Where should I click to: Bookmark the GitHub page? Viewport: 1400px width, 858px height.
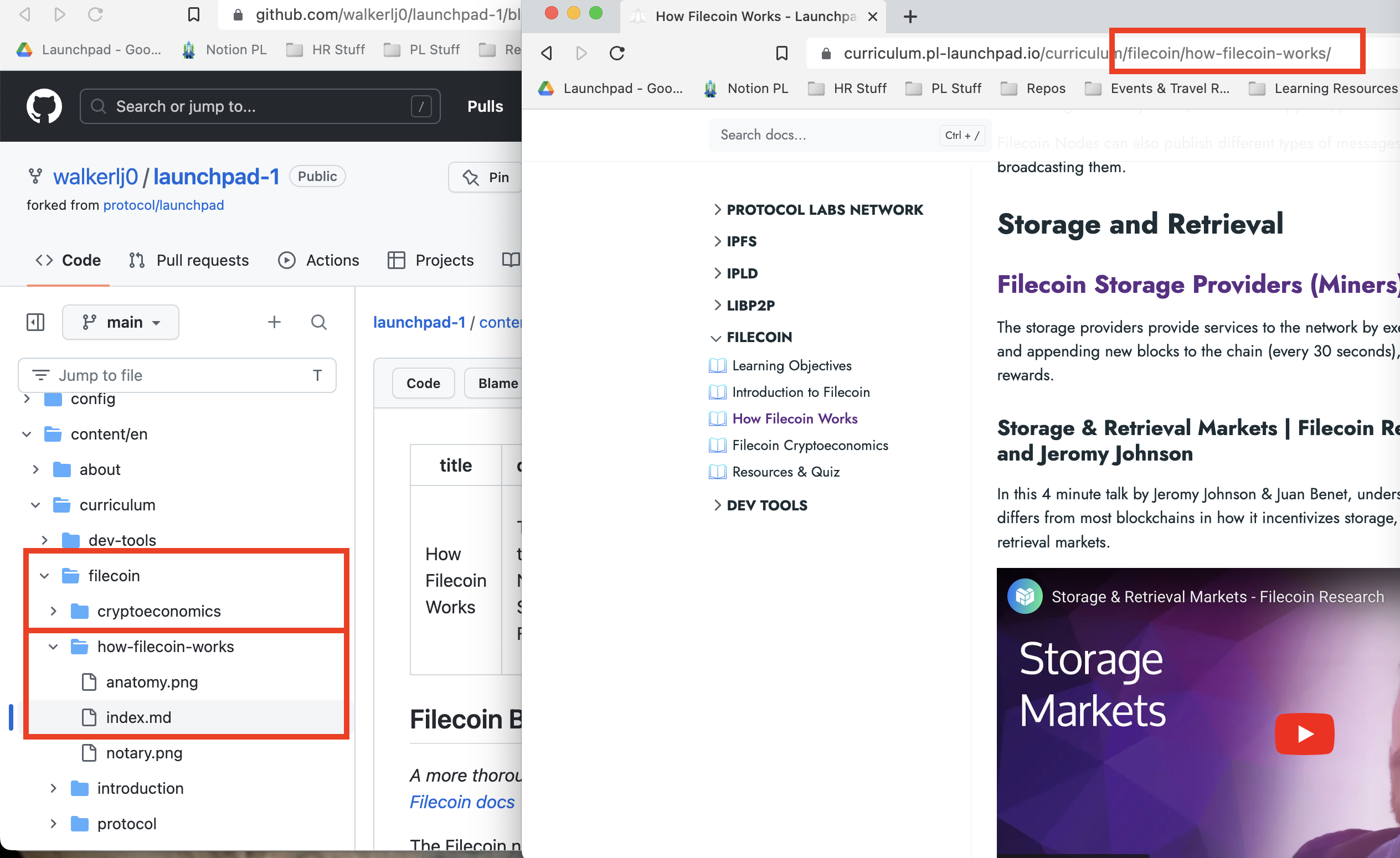coord(194,14)
